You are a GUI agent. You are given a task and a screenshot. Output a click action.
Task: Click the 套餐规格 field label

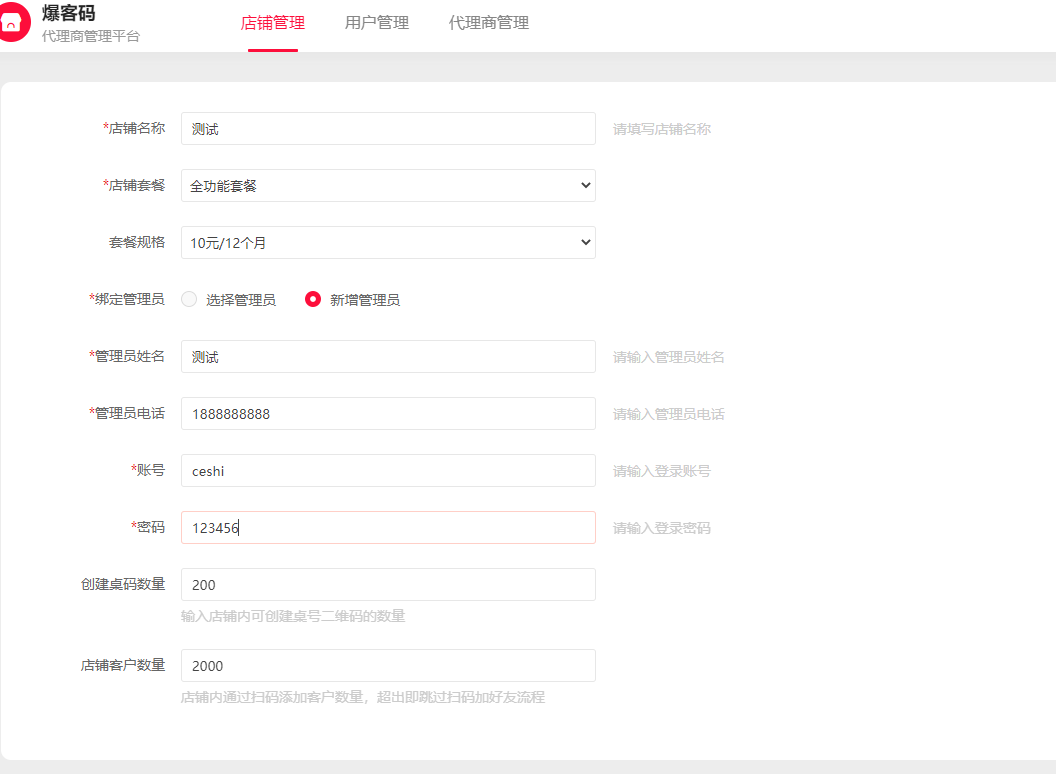click(137, 242)
